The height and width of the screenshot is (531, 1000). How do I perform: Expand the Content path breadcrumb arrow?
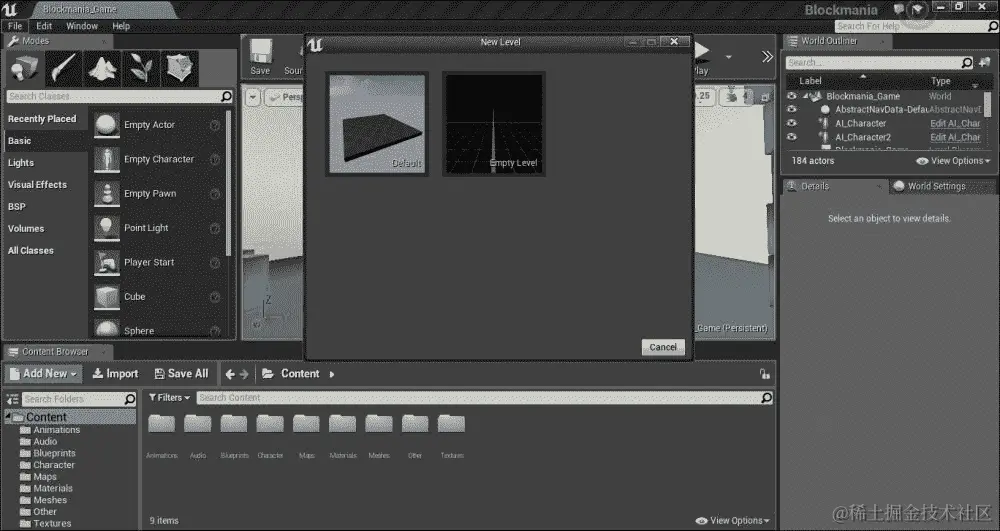332,374
